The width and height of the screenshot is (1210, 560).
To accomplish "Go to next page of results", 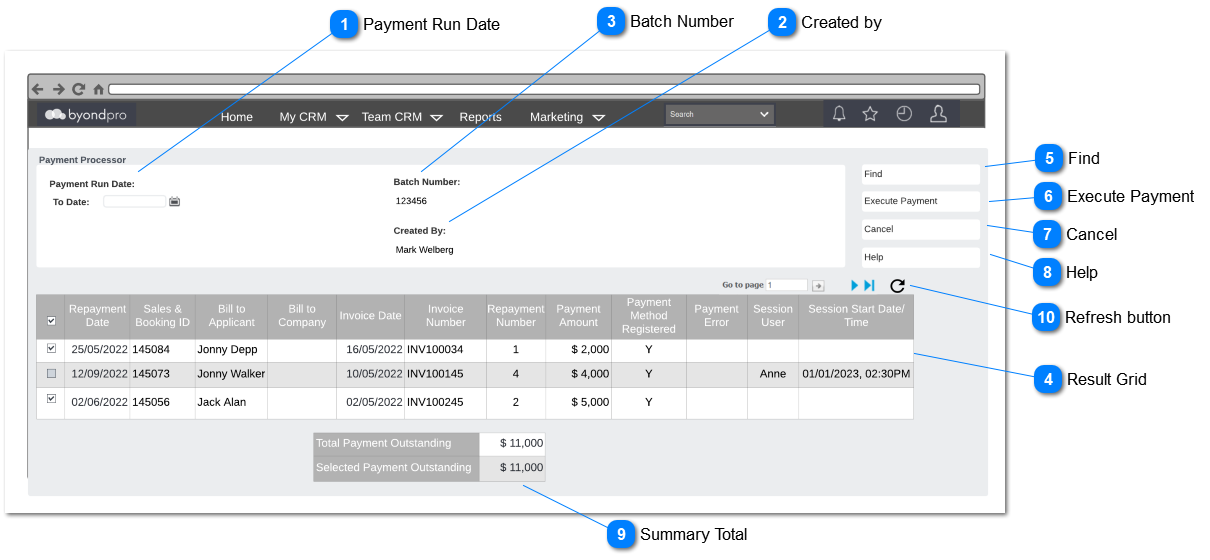I will tap(855, 285).
